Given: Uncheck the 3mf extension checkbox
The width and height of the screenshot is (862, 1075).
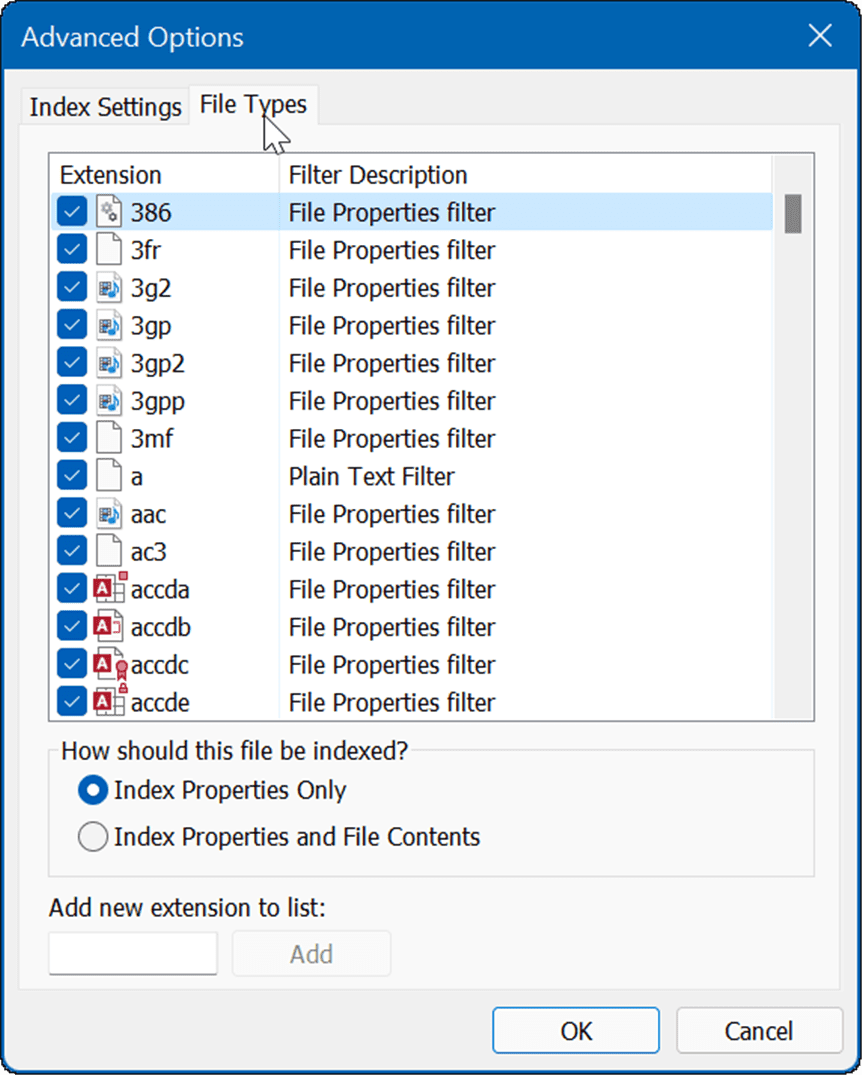Looking at the screenshot, I should pos(72,439).
